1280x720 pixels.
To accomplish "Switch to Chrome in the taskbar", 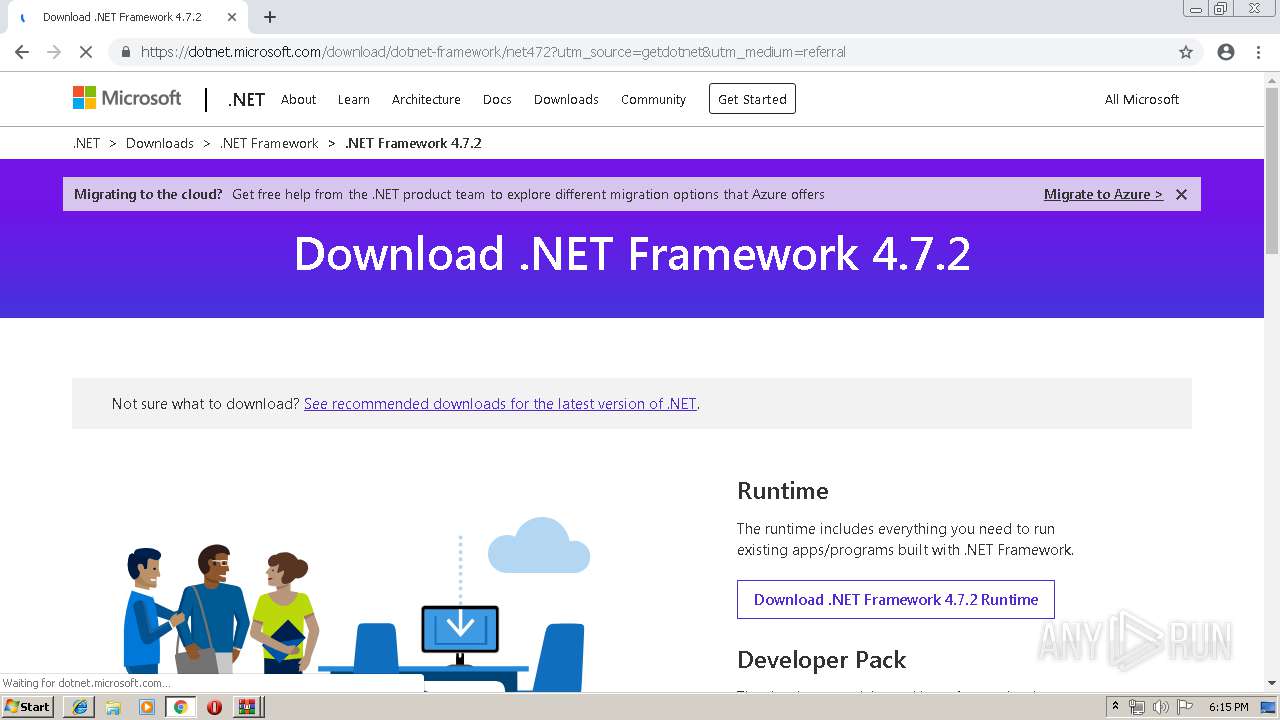I will pyautogui.click(x=181, y=707).
